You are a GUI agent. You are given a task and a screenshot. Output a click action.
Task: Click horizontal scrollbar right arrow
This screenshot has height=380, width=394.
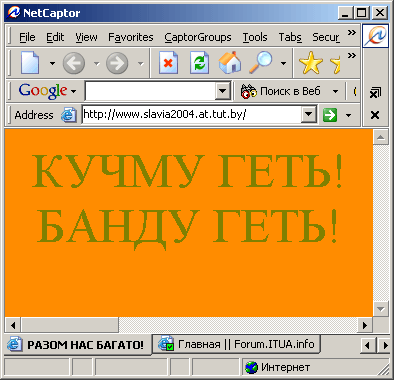[365, 325]
